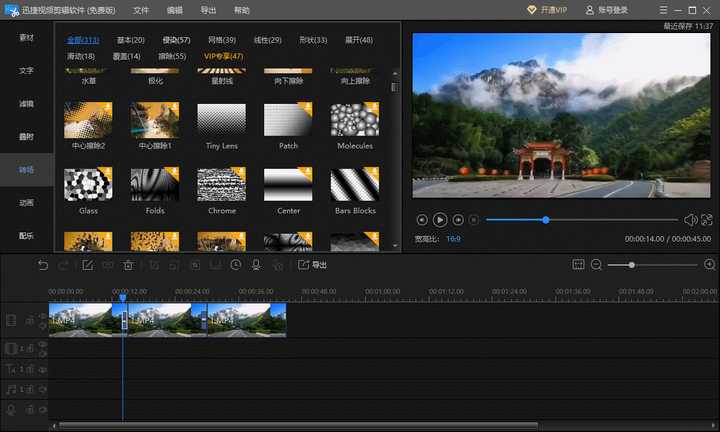Switch to the 素材 sidebar tab

point(26,38)
